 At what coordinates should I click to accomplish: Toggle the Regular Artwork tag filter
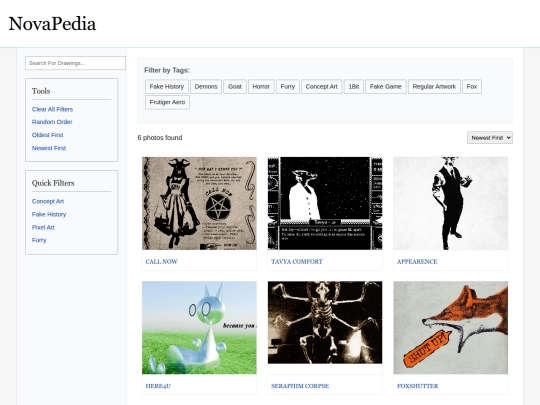[434, 86]
